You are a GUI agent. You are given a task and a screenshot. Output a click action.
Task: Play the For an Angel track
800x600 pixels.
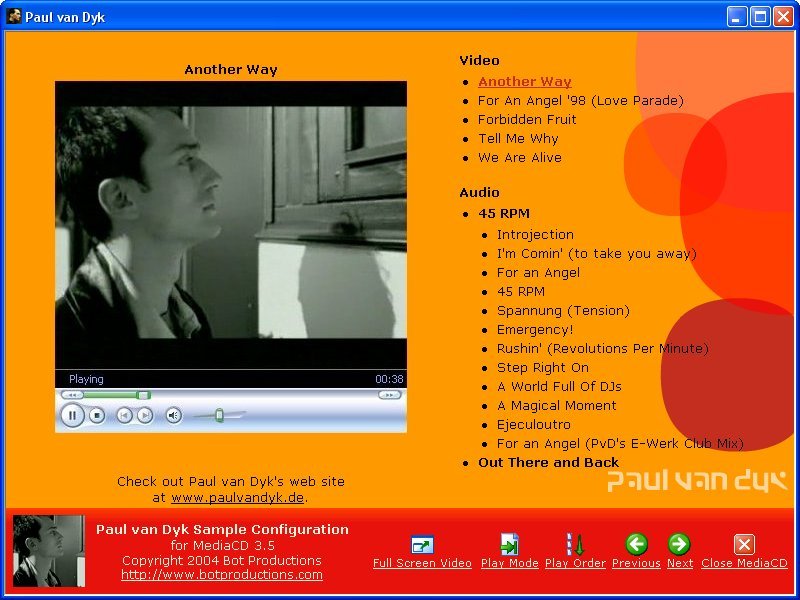pos(538,273)
